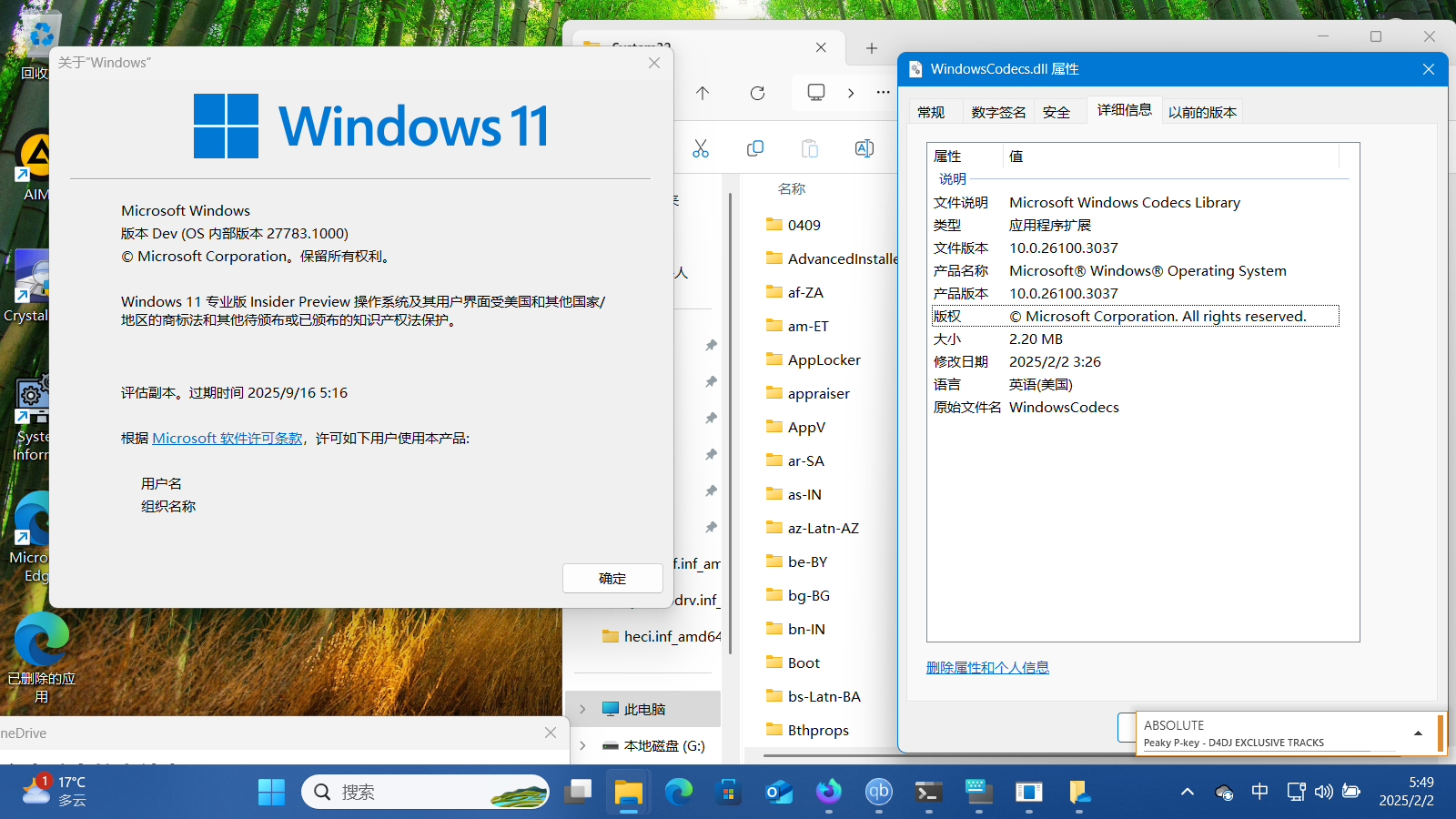Open Firefox Nightly from the taskbar

(x=828, y=792)
